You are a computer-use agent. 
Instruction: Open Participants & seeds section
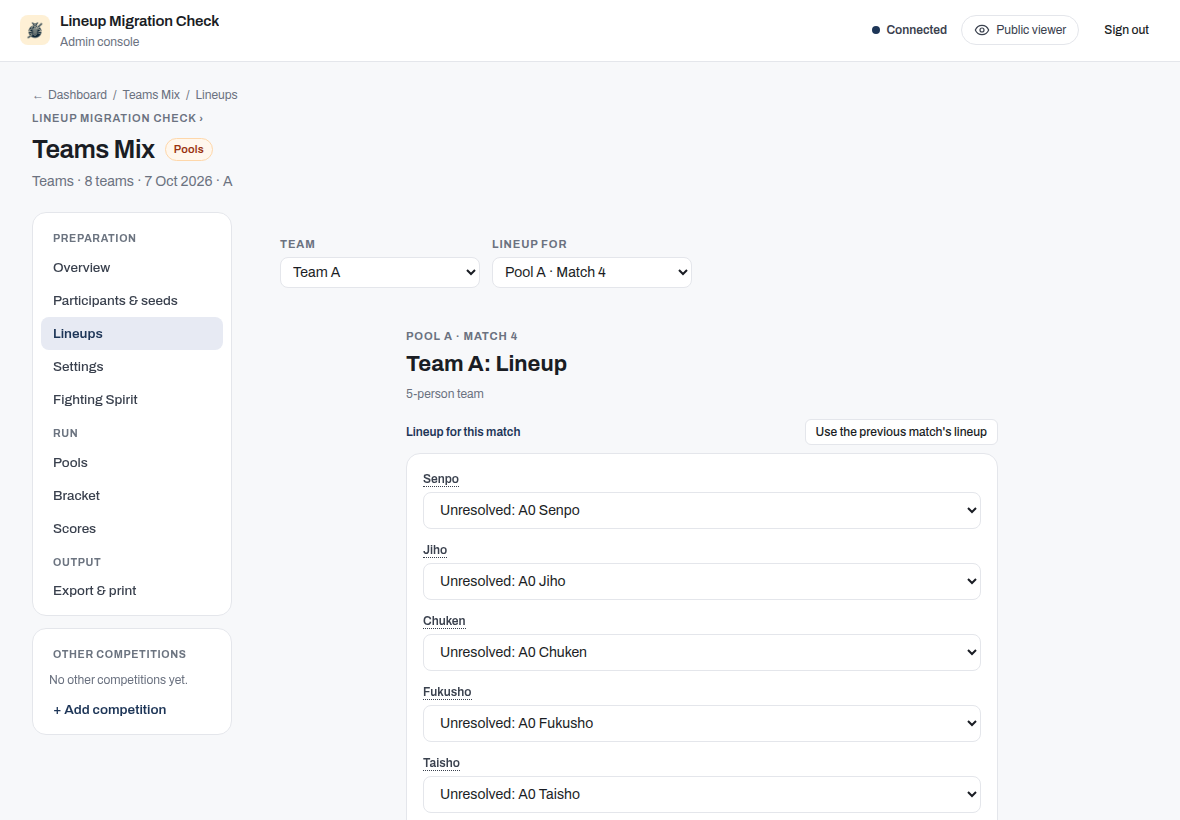coord(132,301)
